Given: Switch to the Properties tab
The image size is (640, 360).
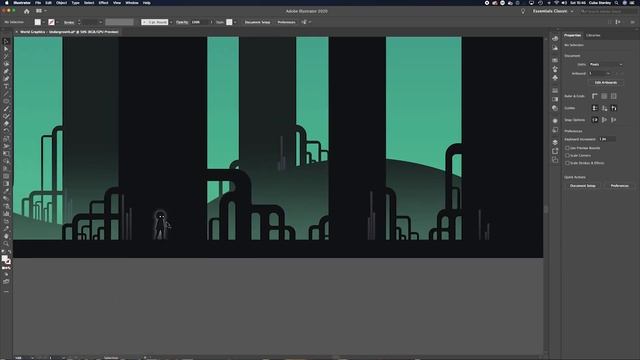Looking at the screenshot, I should pyautogui.click(x=572, y=36).
